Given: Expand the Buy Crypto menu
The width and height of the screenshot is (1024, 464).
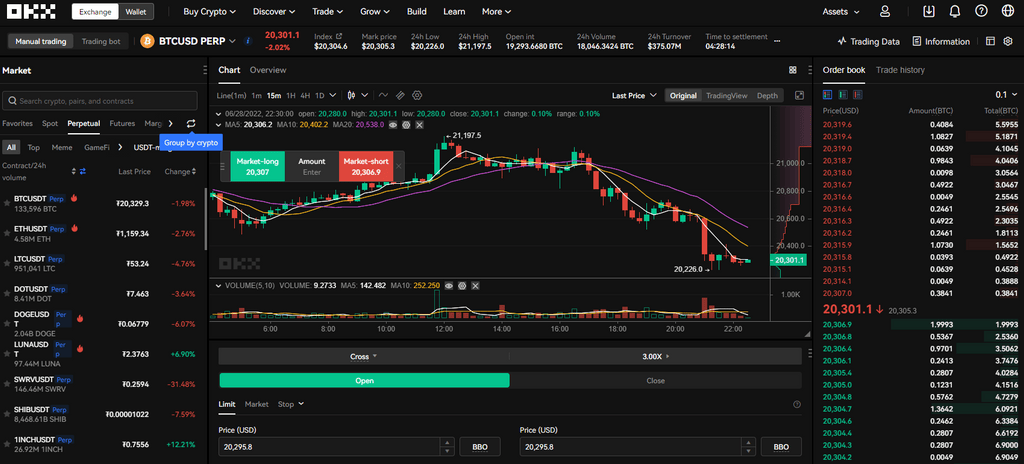Looking at the screenshot, I should [209, 11].
